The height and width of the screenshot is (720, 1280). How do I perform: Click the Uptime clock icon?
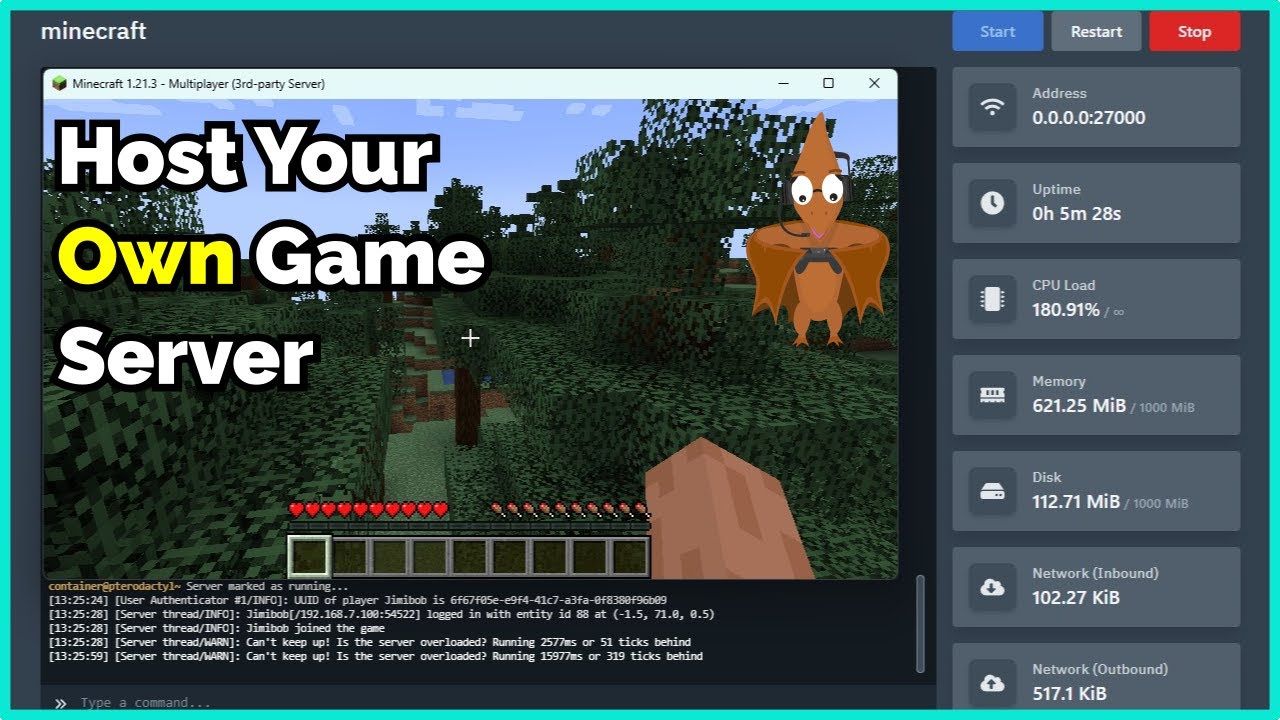992,203
